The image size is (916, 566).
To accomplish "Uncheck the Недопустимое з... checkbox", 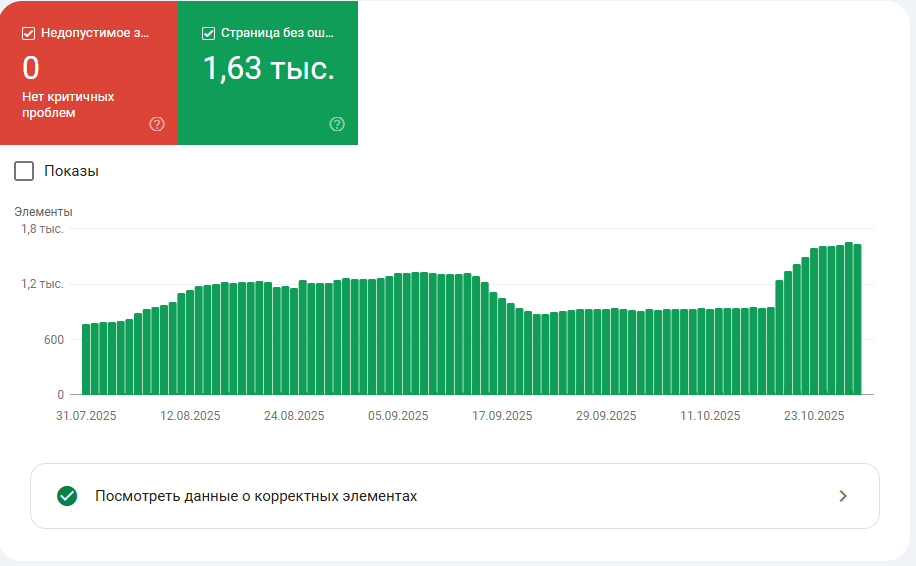I will (x=29, y=34).
